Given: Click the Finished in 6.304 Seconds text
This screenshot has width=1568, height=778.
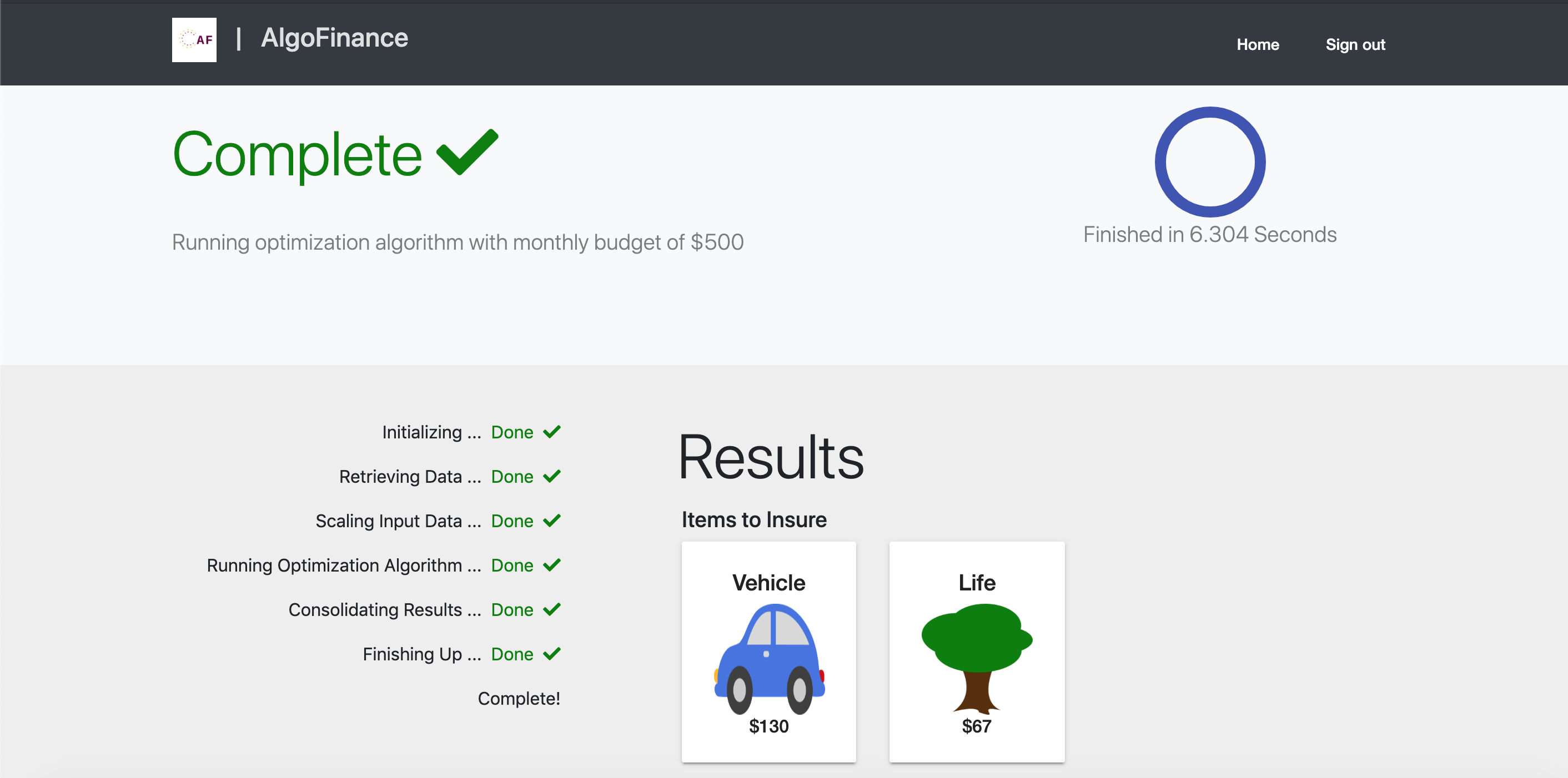Looking at the screenshot, I should click(x=1209, y=235).
